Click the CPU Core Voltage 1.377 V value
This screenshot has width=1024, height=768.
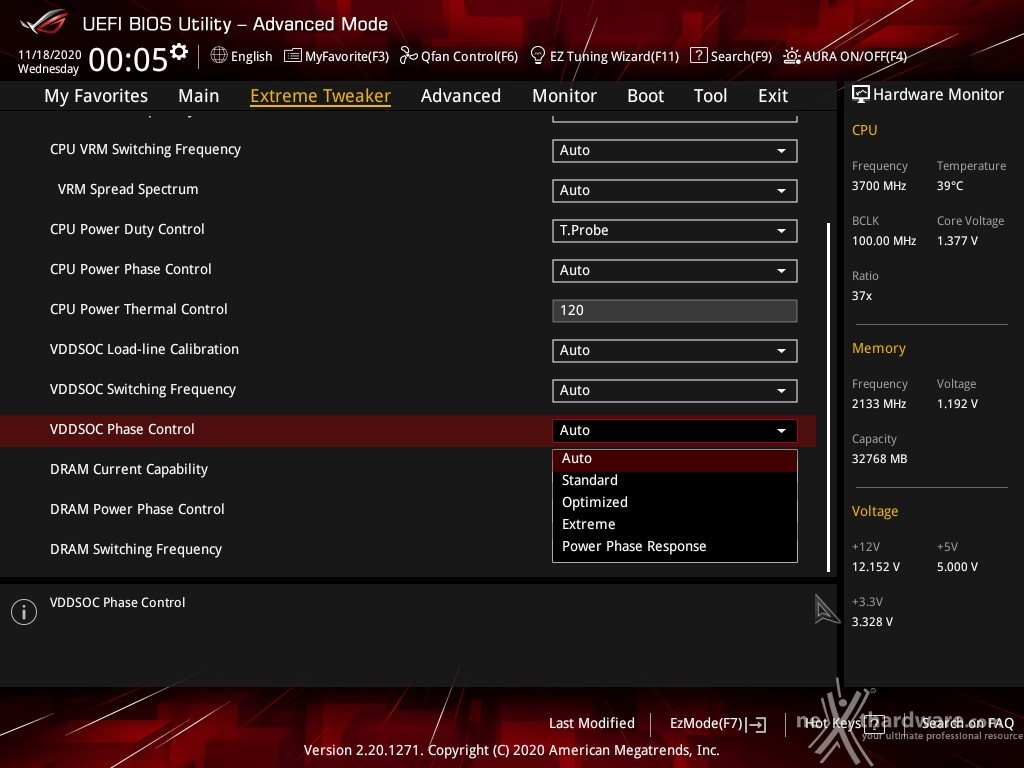click(x=957, y=241)
